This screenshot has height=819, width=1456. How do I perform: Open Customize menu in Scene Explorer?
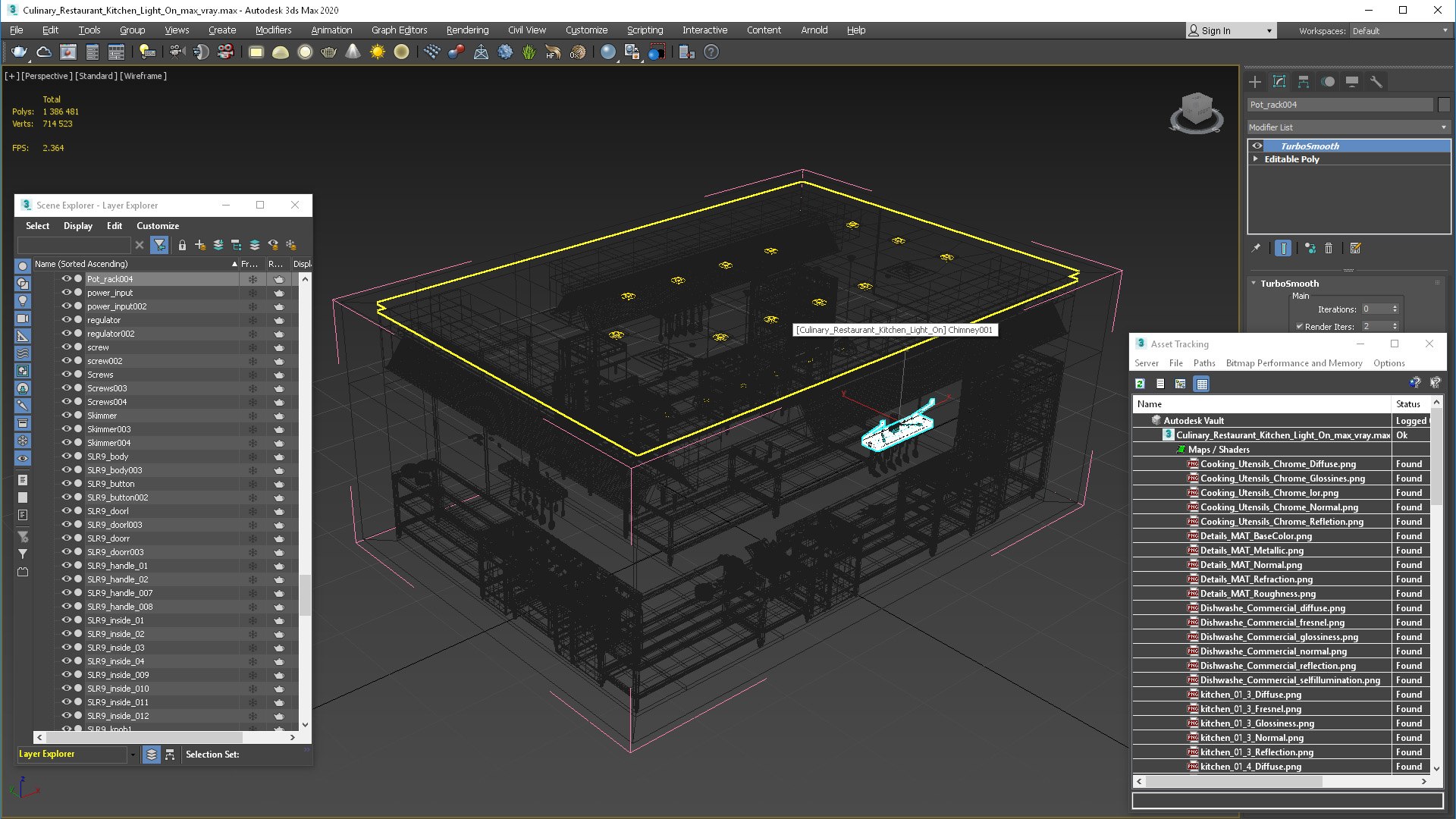click(158, 226)
